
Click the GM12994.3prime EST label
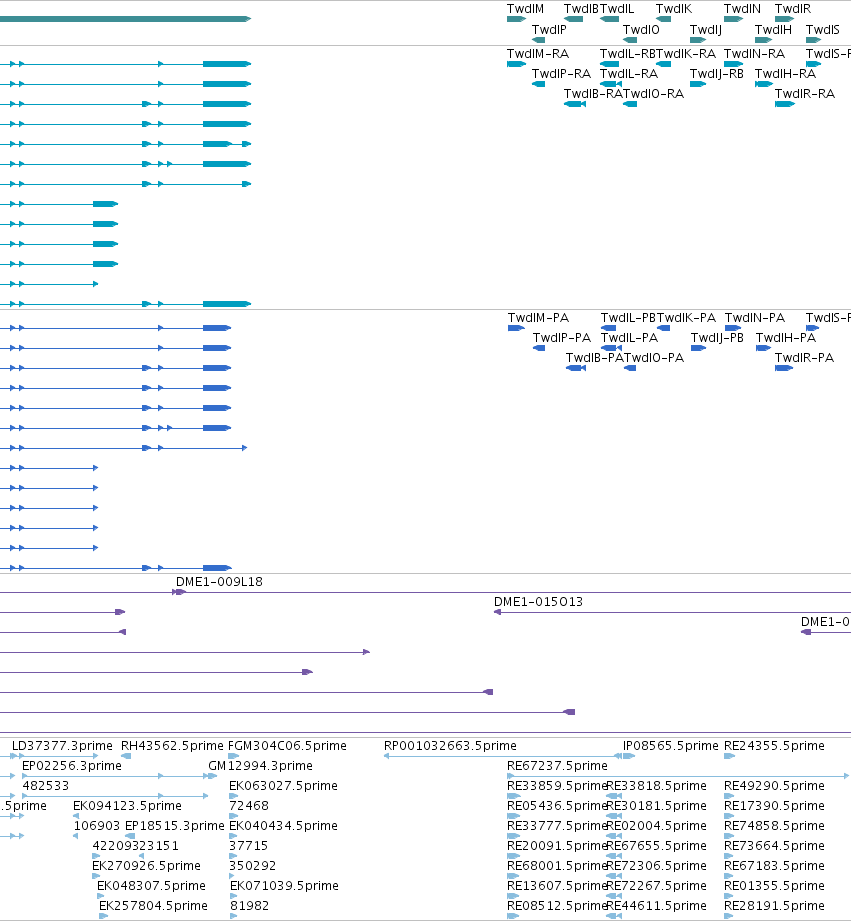coord(260,765)
